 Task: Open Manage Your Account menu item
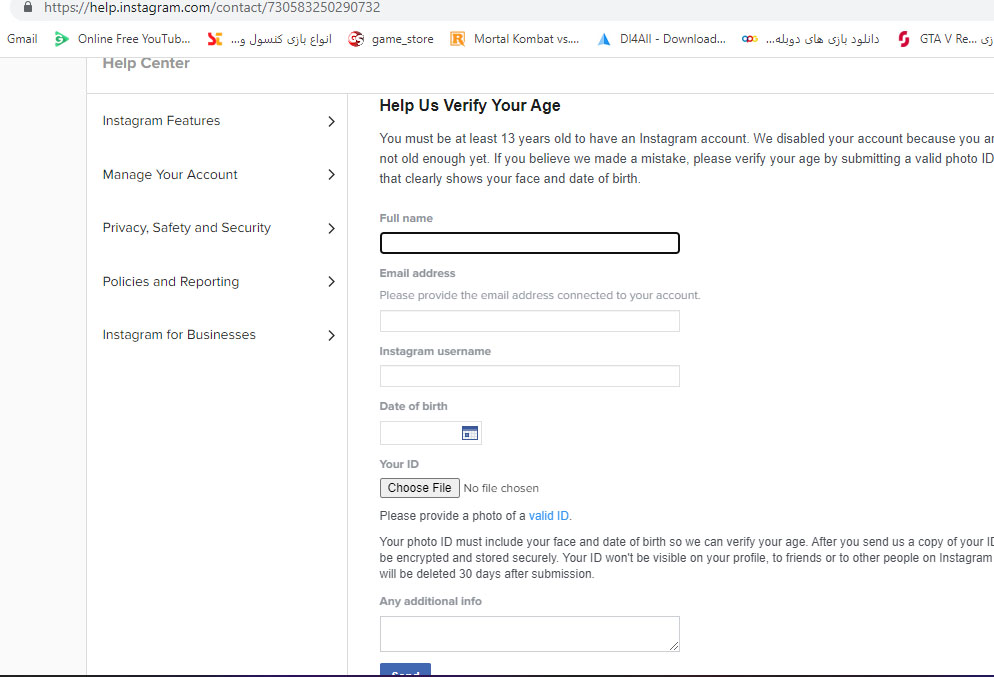(170, 174)
